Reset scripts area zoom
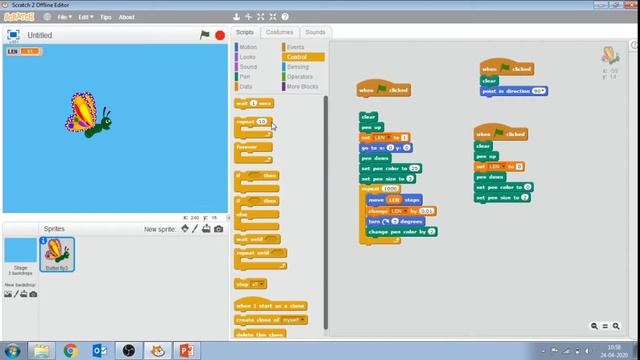Image resolution: width=640 pixels, height=360 pixels. pyautogui.click(x=605, y=326)
